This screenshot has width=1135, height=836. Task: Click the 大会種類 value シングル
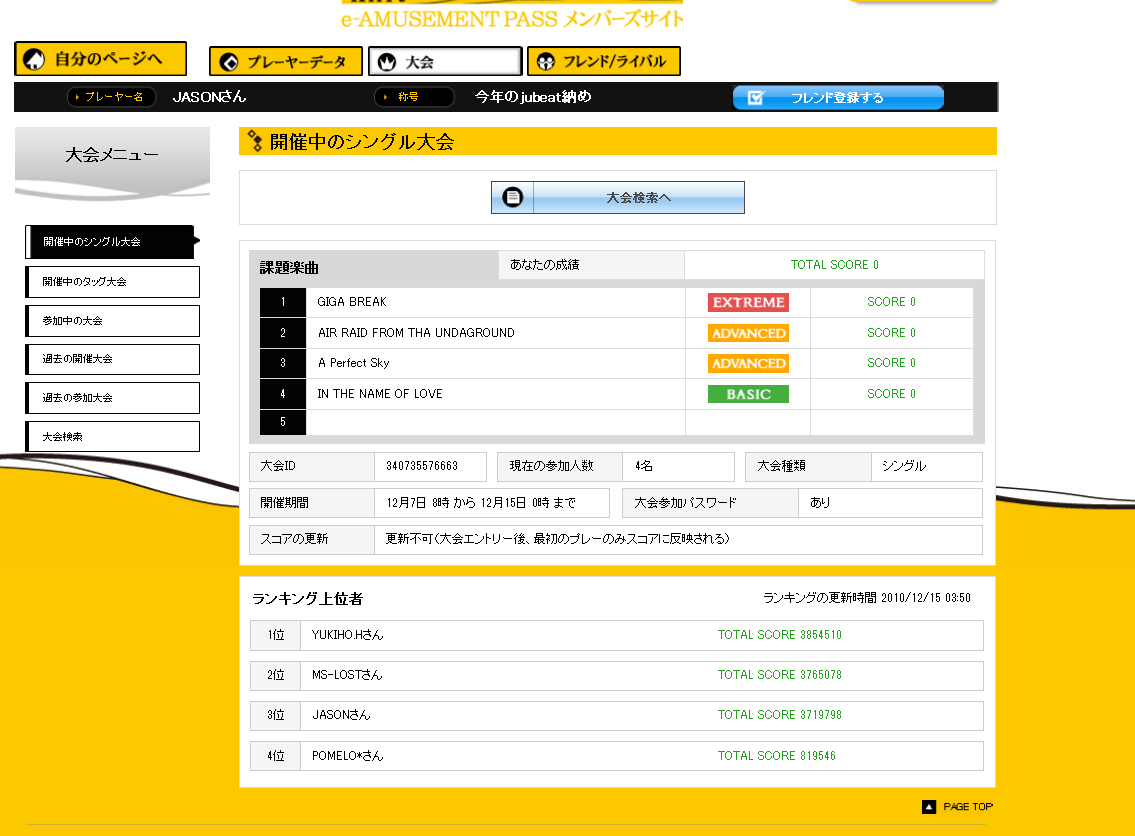pos(904,466)
